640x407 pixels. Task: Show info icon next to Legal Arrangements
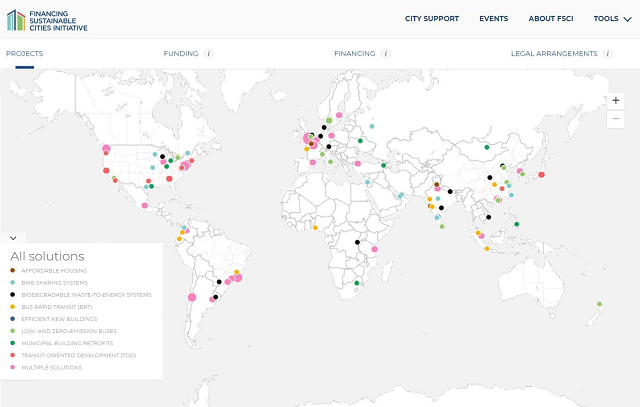[608, 53]
